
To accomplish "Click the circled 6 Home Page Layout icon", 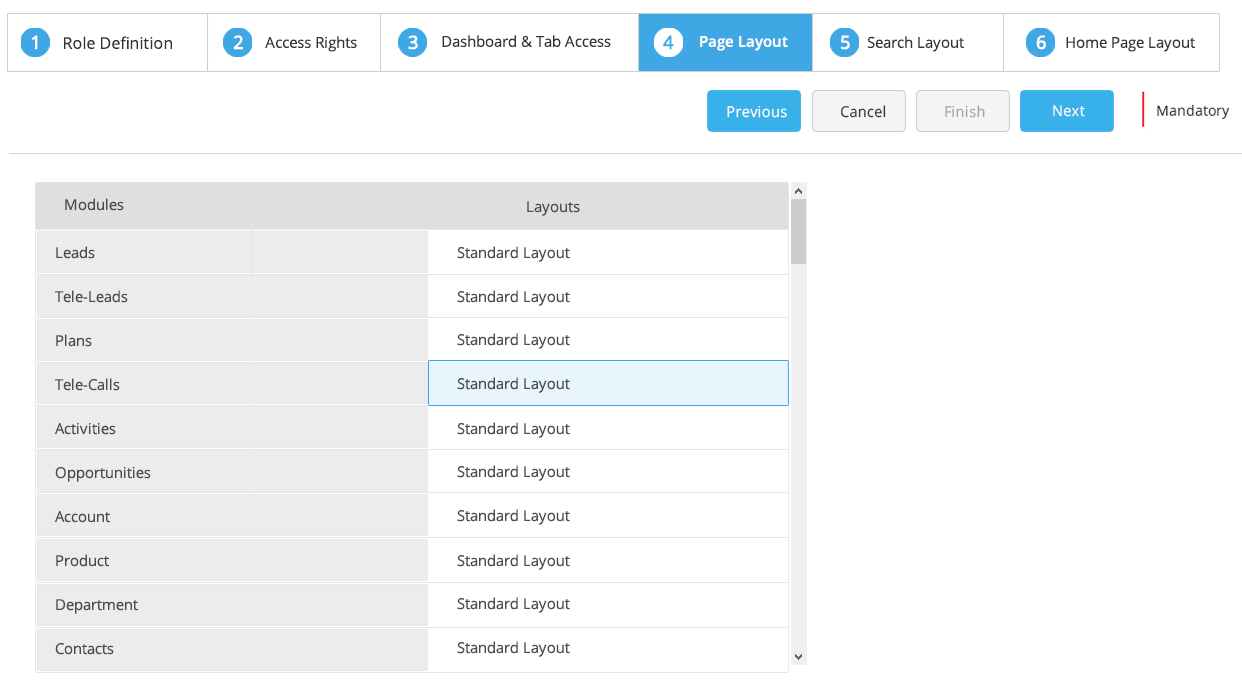I will click(x=1039, y=42).
